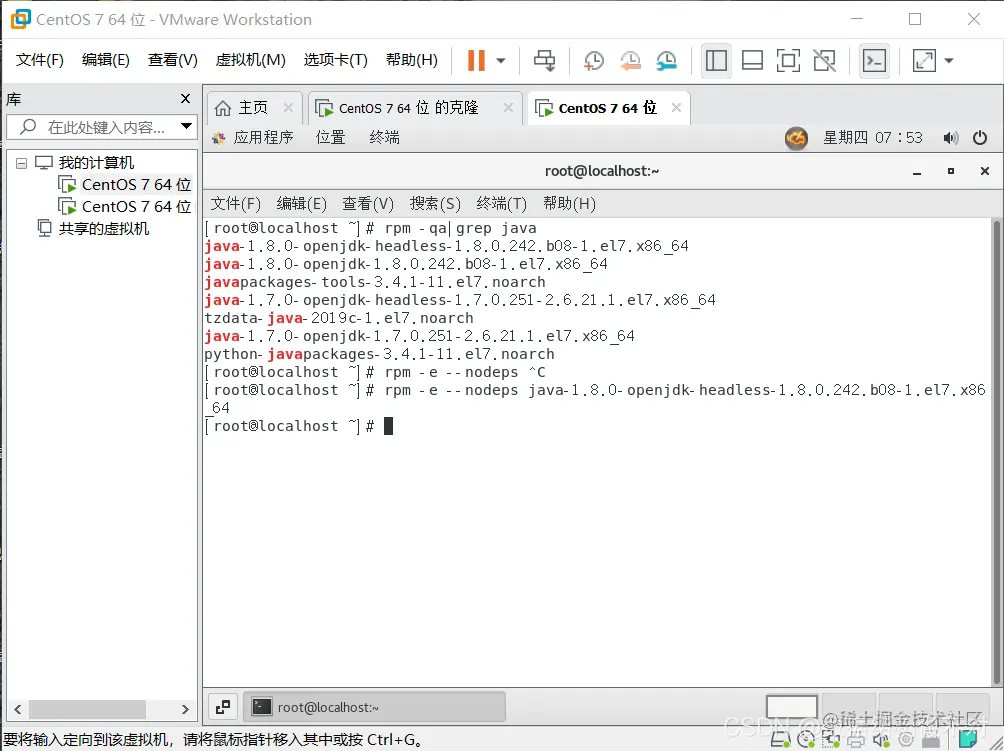Screen dimensions: 1004x751
Task: Click the enter full screen icon
Action: pyautogui.click(x=788, y=61)
